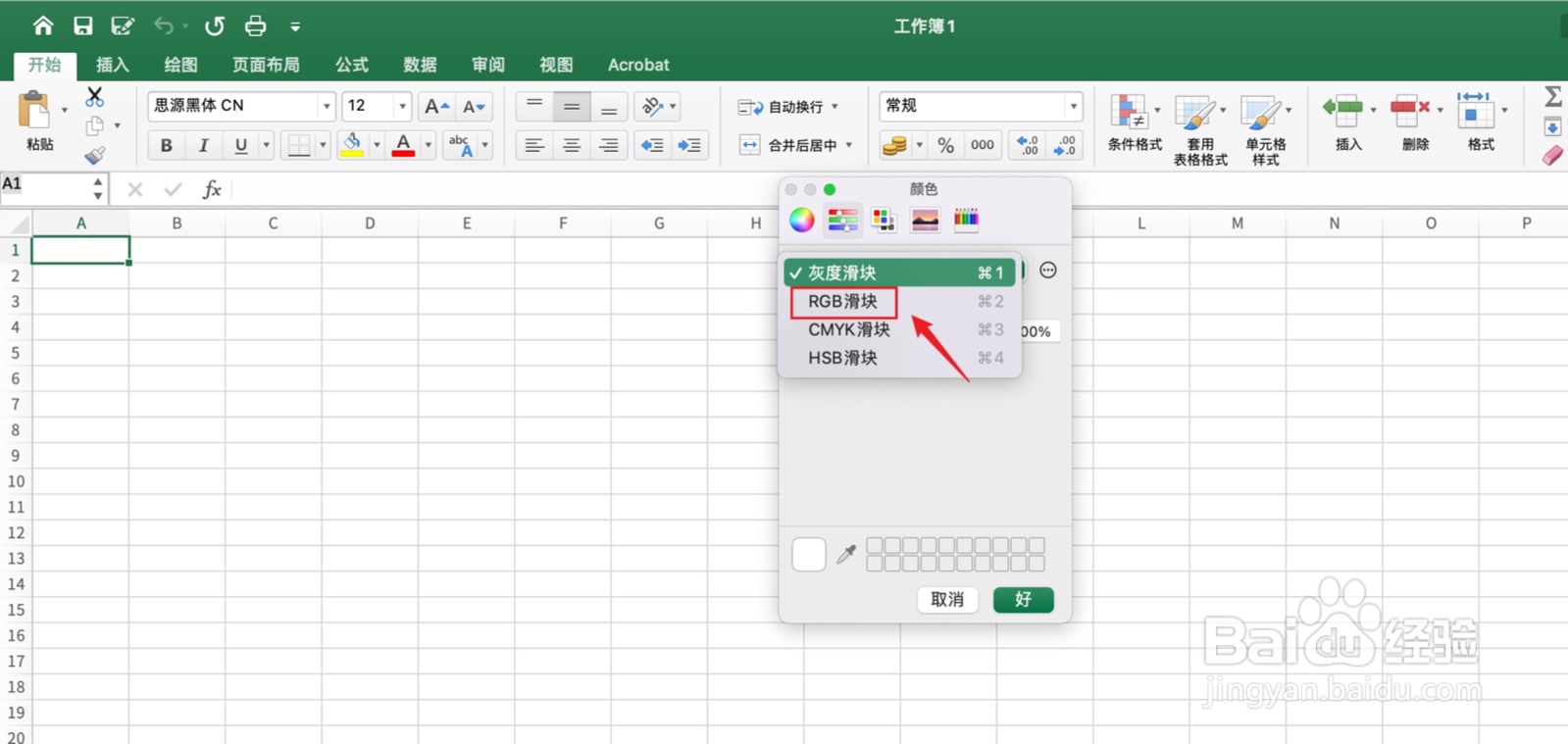Save the workbook with the floppy disk icon
Viewport: 1568px width, 744px height.
point(82,25)
